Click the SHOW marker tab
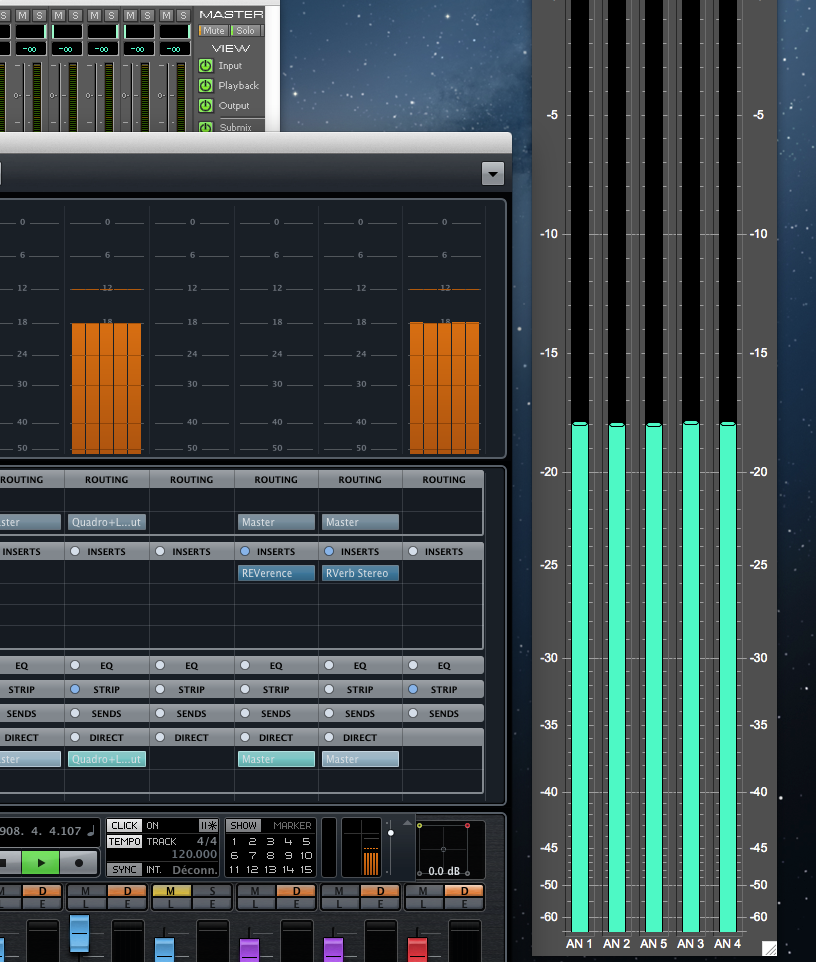This screenshot has height=962, width=816. pos(243,826)
